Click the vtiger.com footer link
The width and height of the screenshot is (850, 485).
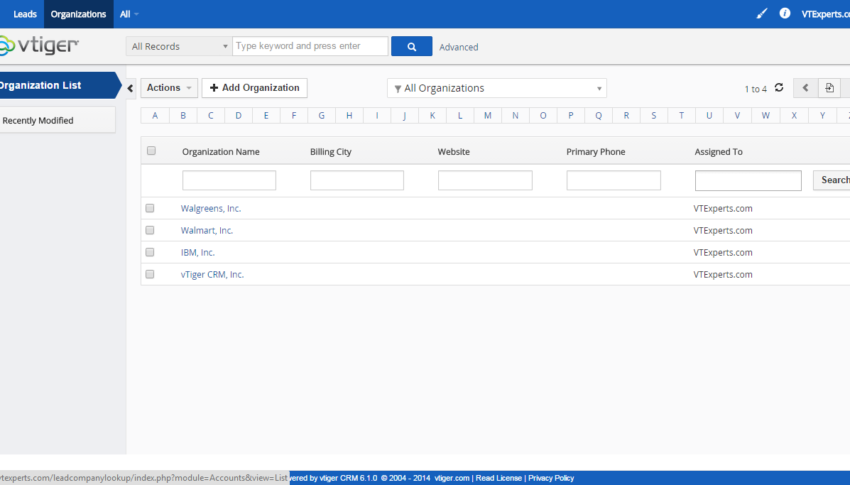pyautogui.click(x=452, y=478)
